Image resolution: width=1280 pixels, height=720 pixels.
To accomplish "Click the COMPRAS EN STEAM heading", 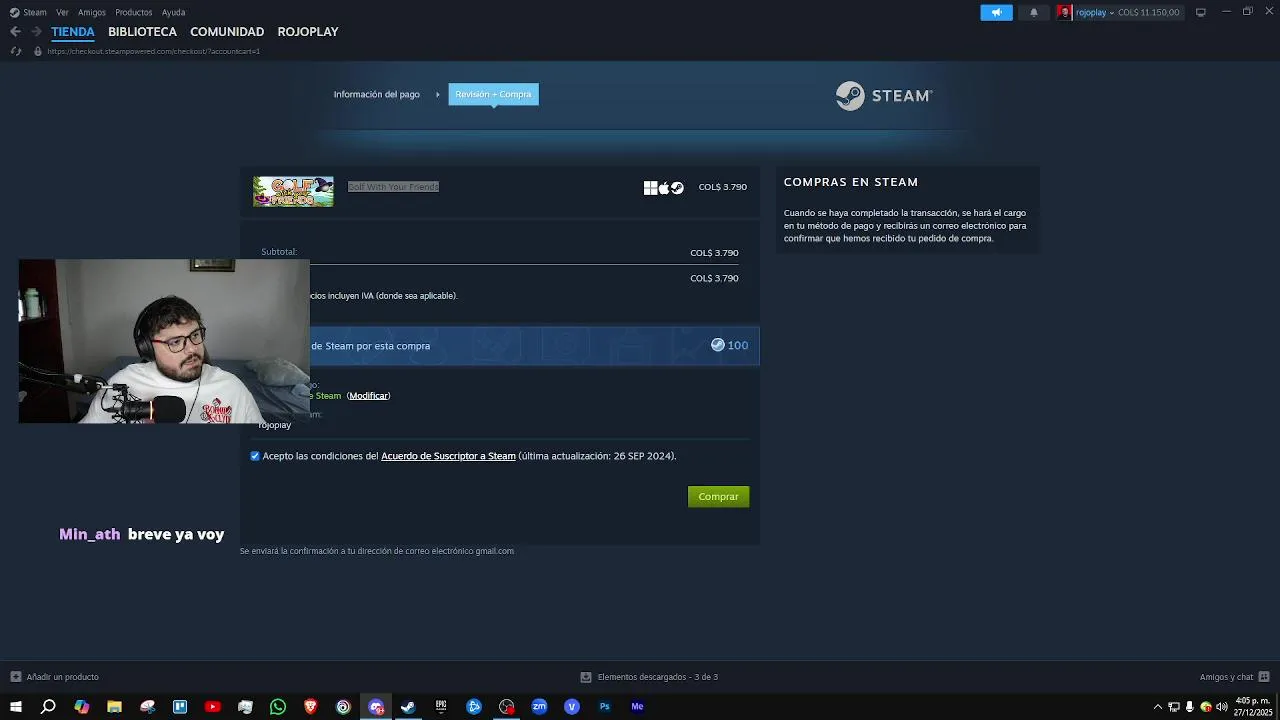I will click(x=851, y=182).
